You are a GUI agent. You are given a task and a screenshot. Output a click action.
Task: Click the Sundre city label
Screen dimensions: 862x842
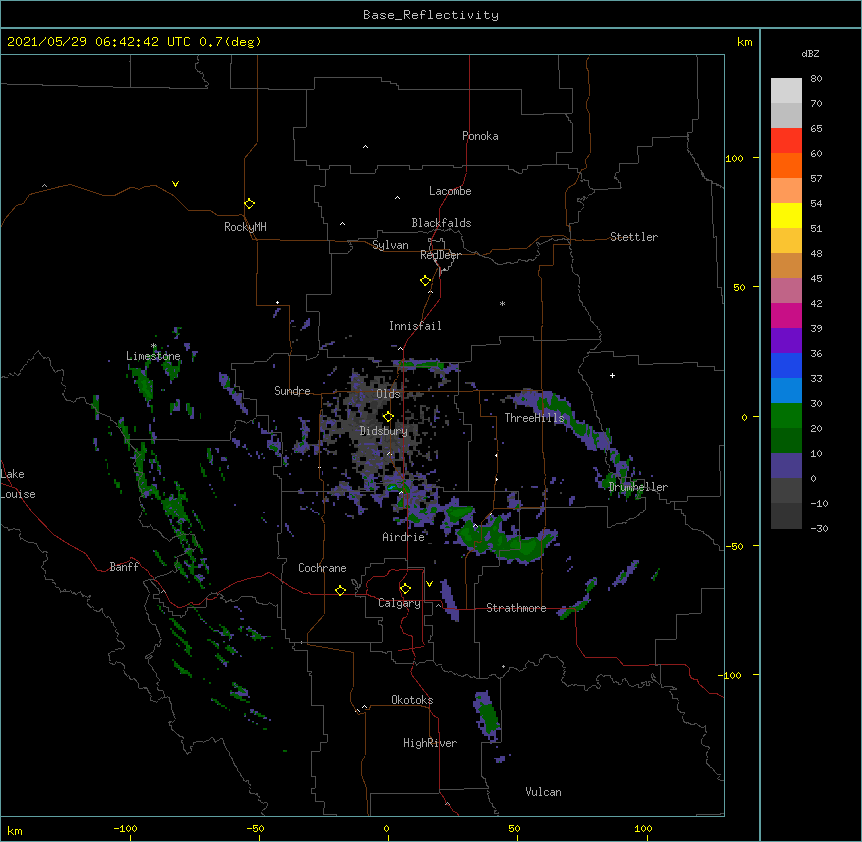(292, 391)
